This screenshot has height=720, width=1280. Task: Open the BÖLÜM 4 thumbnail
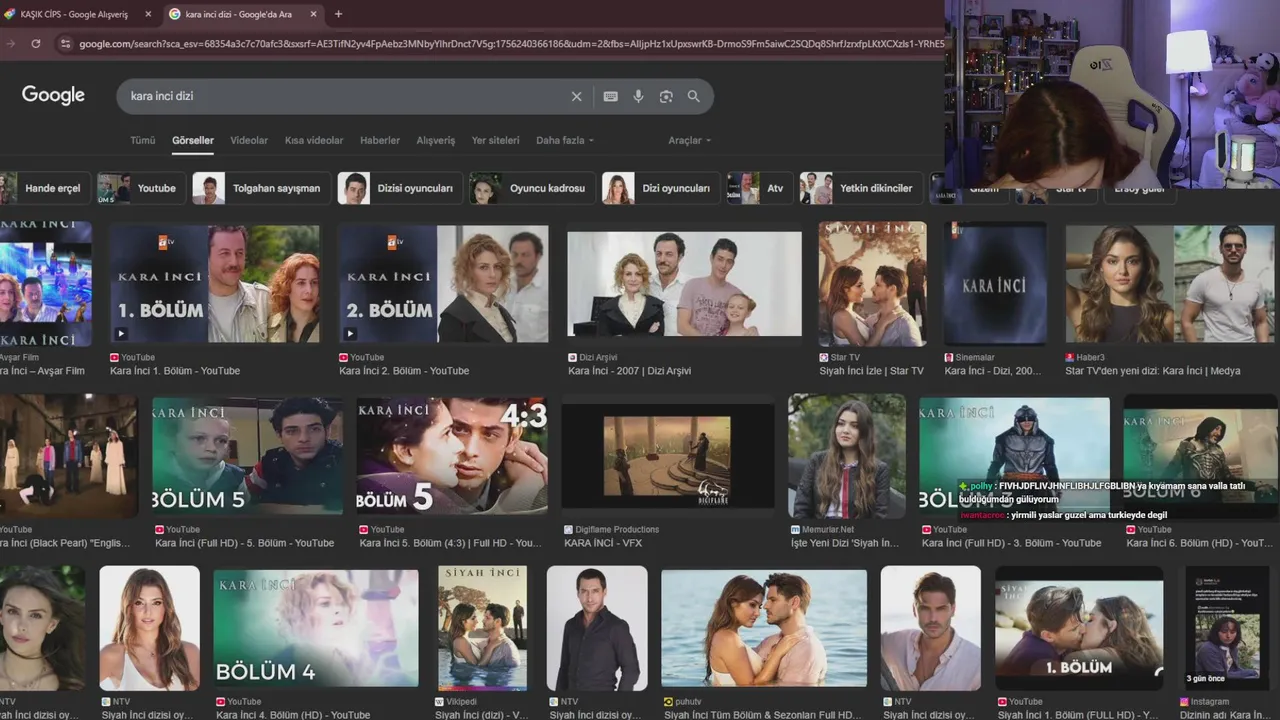(316, 629)
